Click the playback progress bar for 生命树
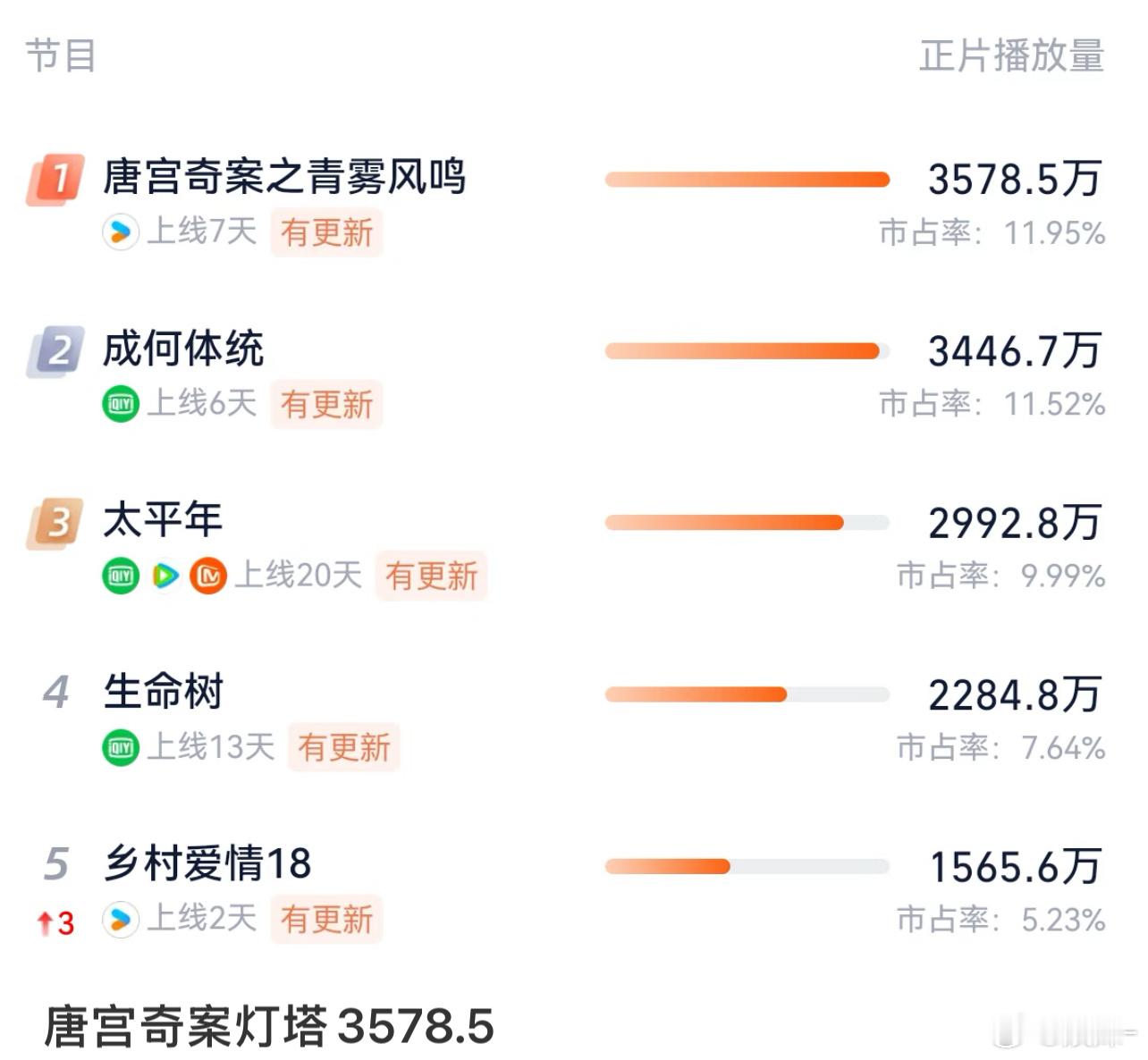Screen dimensions: 1148x1060 click(748, 694)
